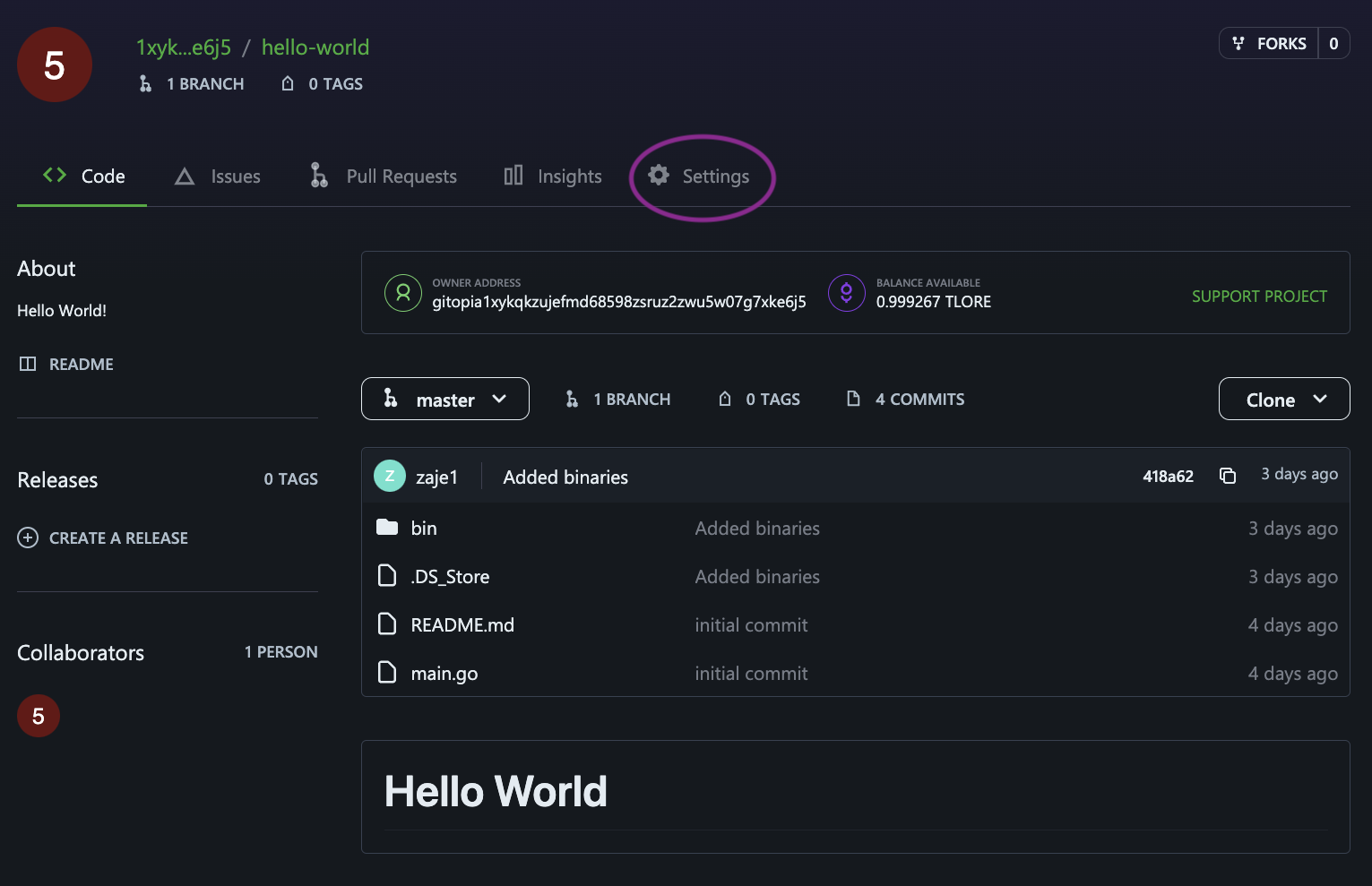Click bin row's Added binaries message
Viewport: 1372px width, 886px height.
click(x=757, y=529)
